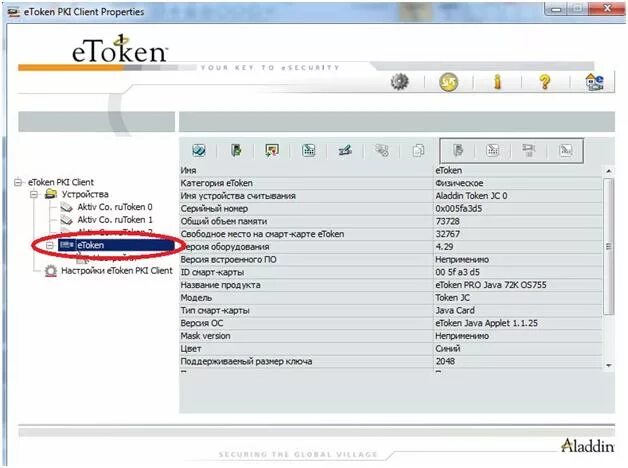
Task: Click the red and yellow screen toolbar icon
Action: pos(272,151)
